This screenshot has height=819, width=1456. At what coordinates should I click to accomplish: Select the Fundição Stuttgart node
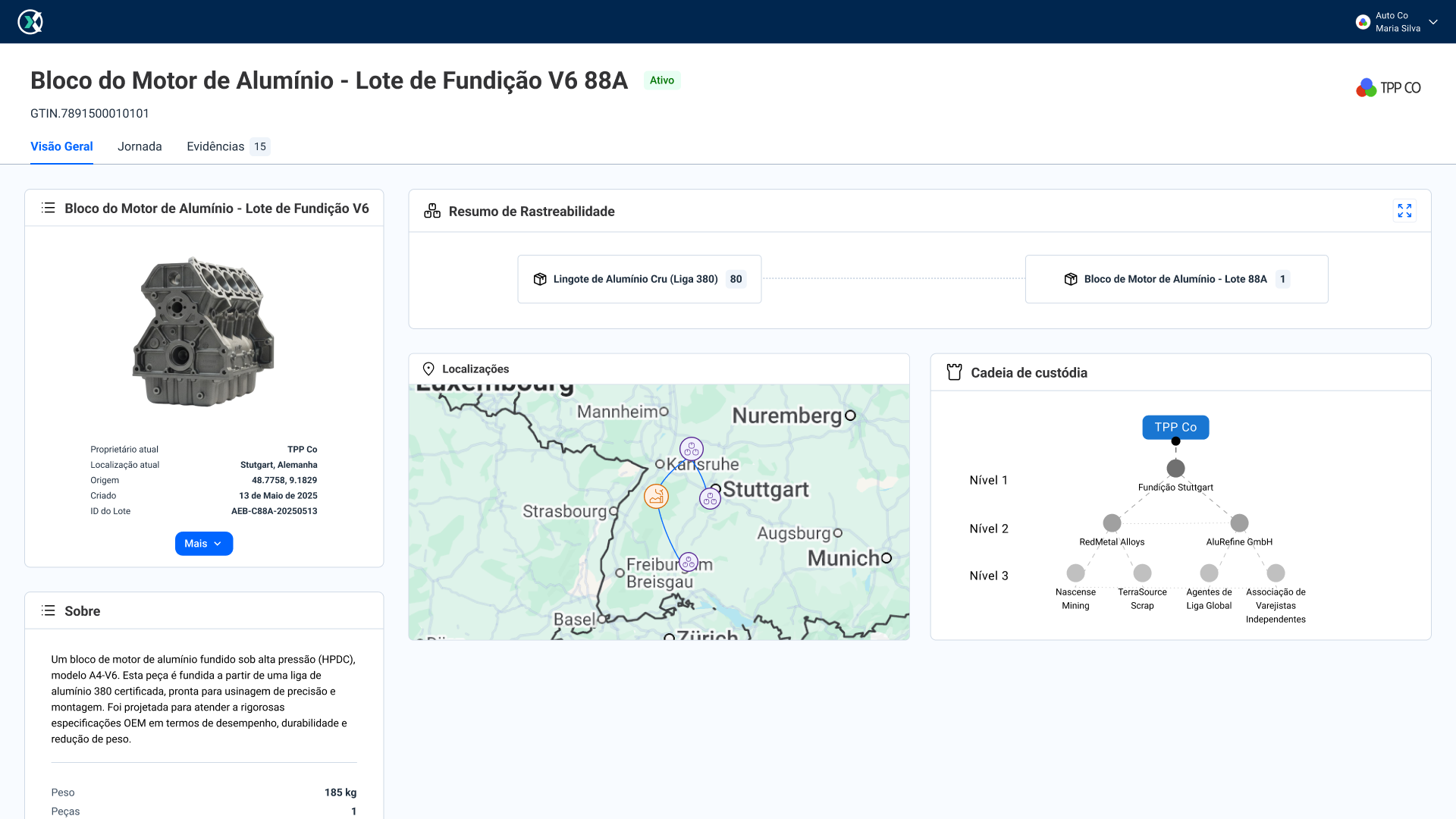pos(1175,468)
